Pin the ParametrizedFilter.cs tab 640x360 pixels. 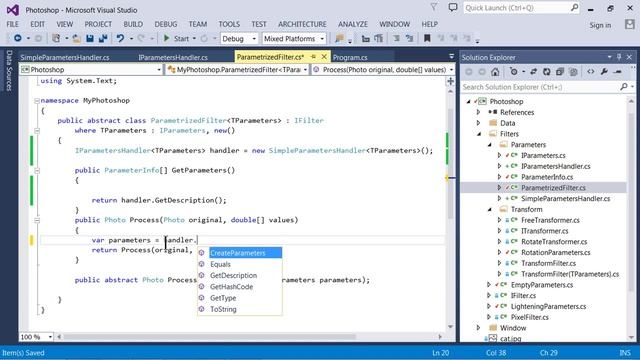pos(313,57)
